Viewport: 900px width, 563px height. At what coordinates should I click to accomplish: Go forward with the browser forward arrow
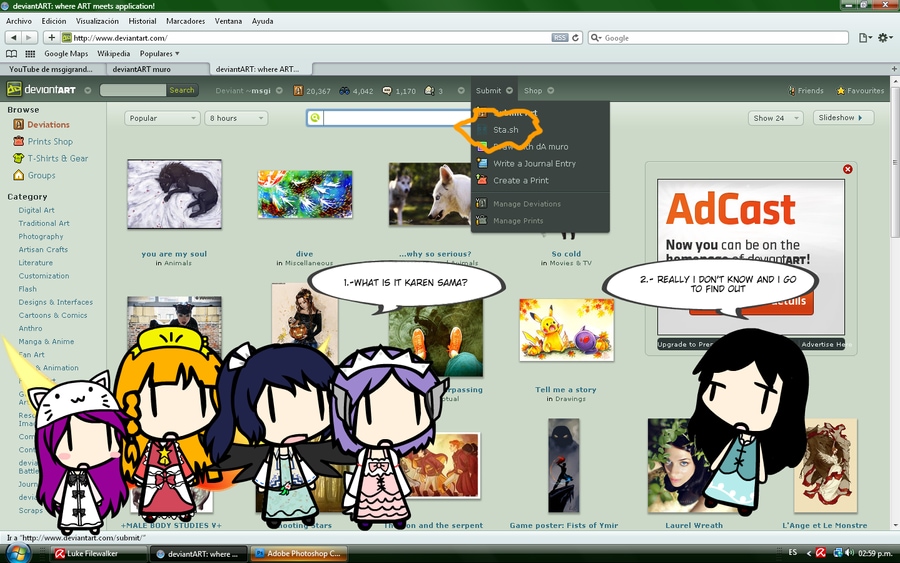point(29,37)
